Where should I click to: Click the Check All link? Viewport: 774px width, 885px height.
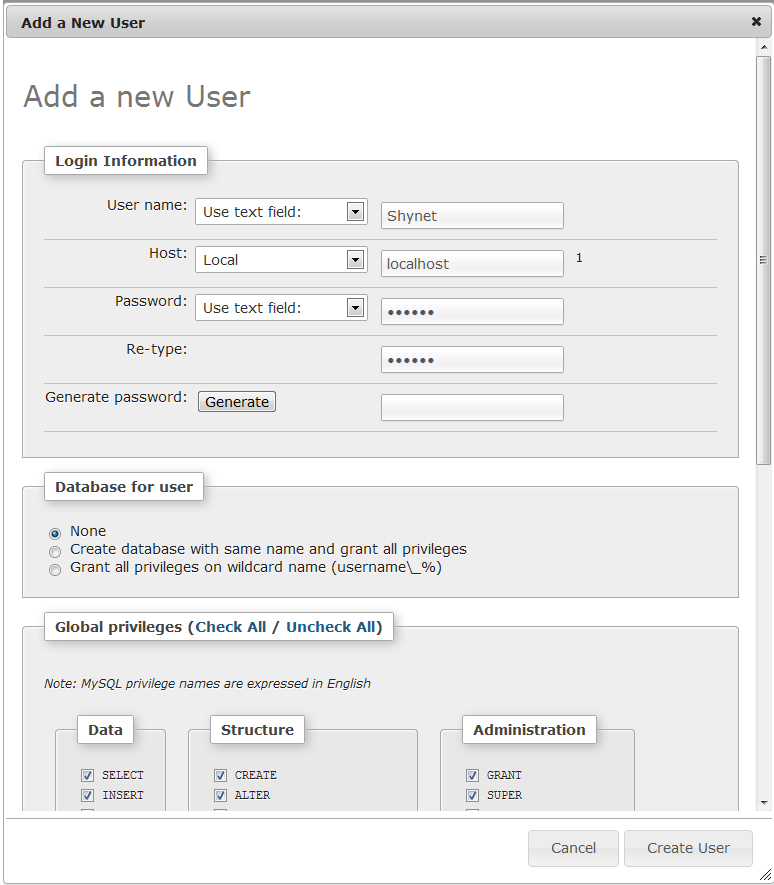231,627
